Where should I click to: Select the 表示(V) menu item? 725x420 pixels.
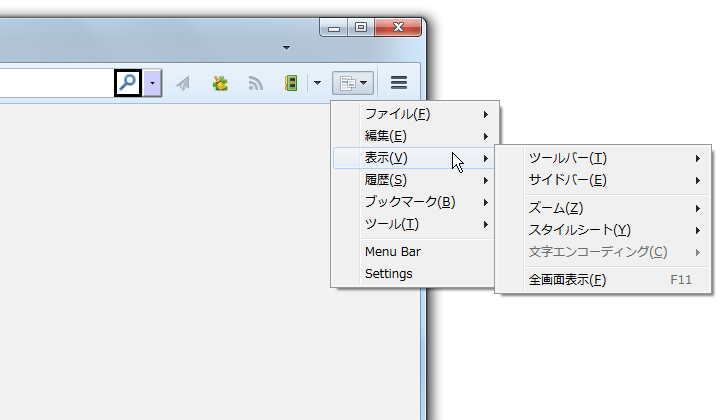(x=415, y=158)
